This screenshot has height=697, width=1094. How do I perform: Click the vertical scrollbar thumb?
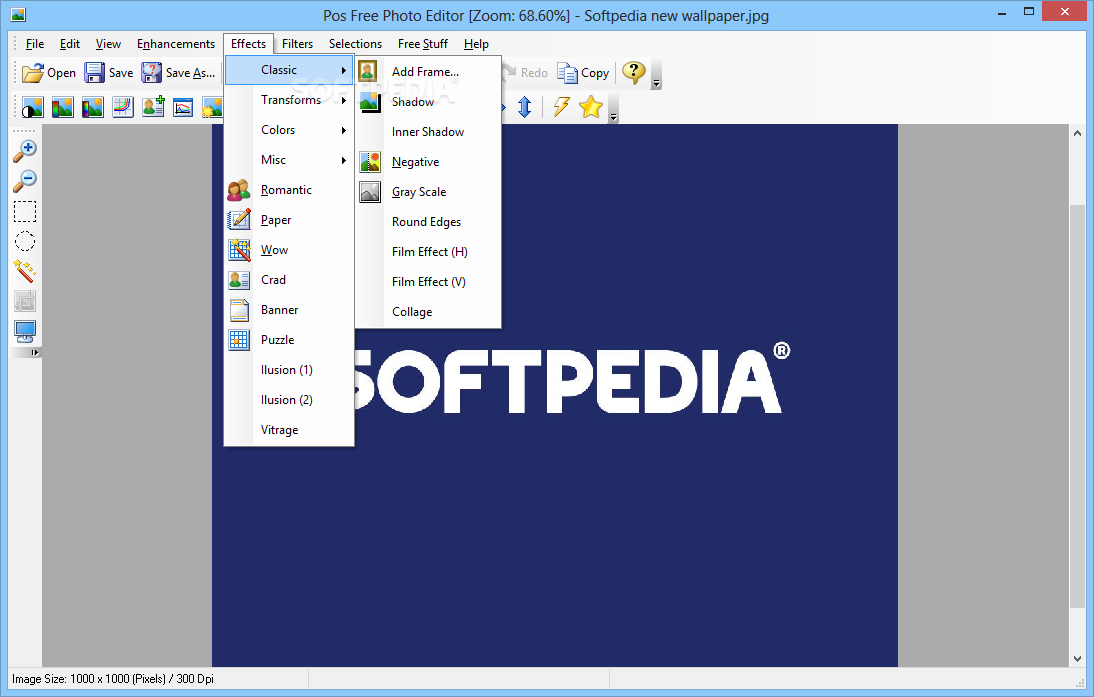(x=1077, y=407)
